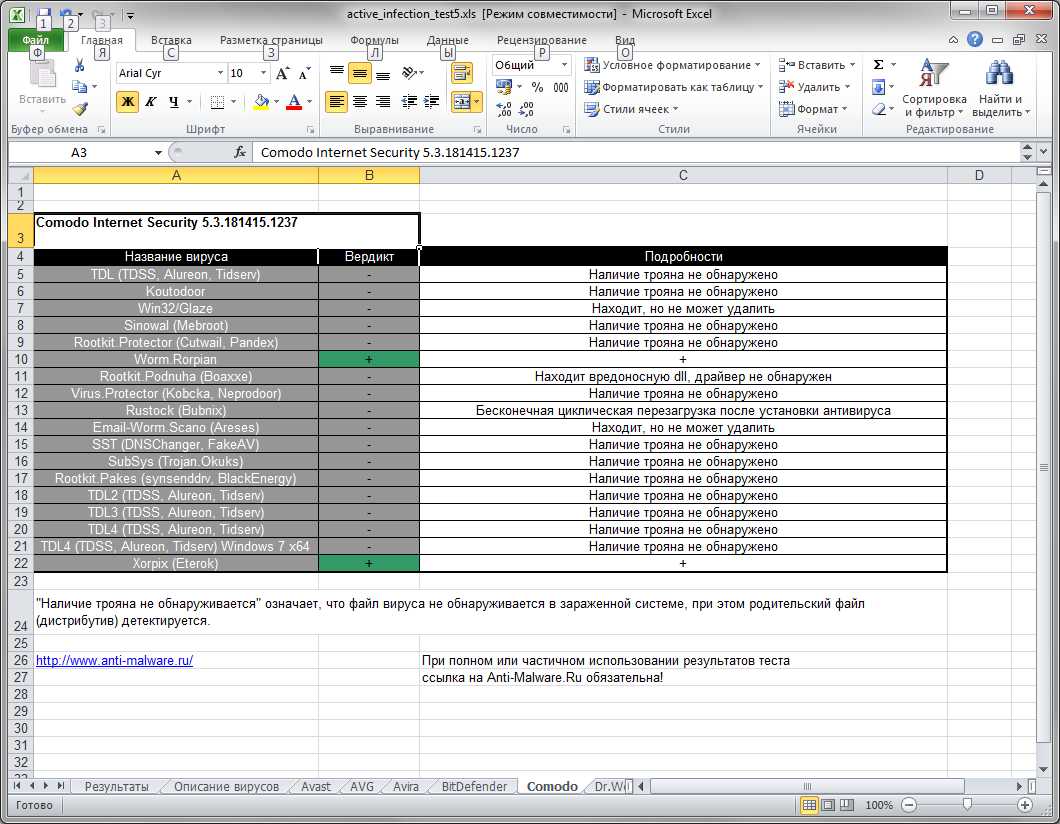Click the accounting currency format icon
The image size is (1060, 824).
pyautogui.click(x=504, y=87)
